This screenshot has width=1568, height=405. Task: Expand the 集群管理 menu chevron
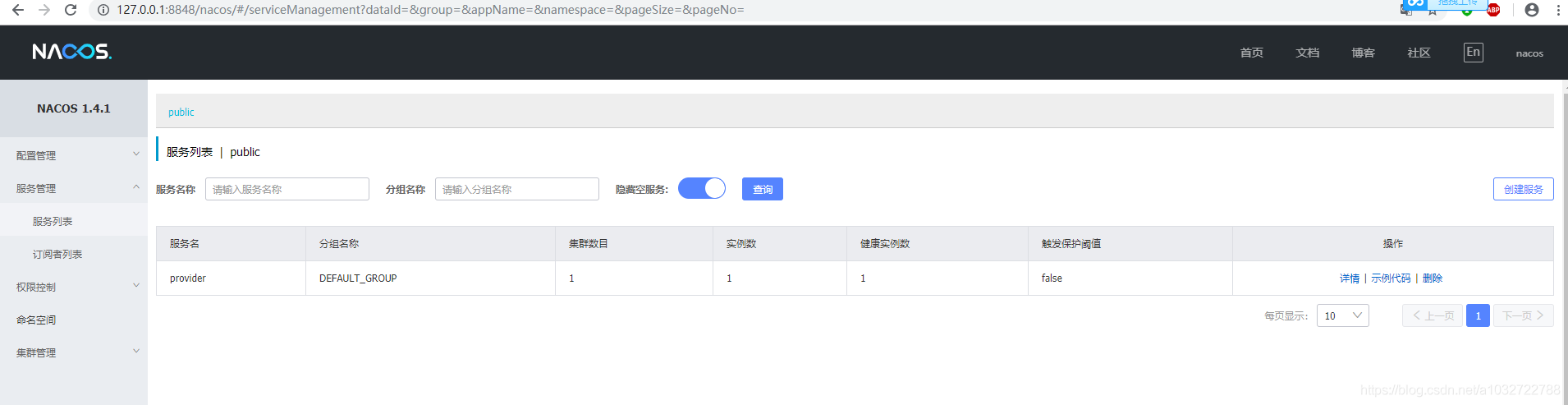(x=136, y=352)
